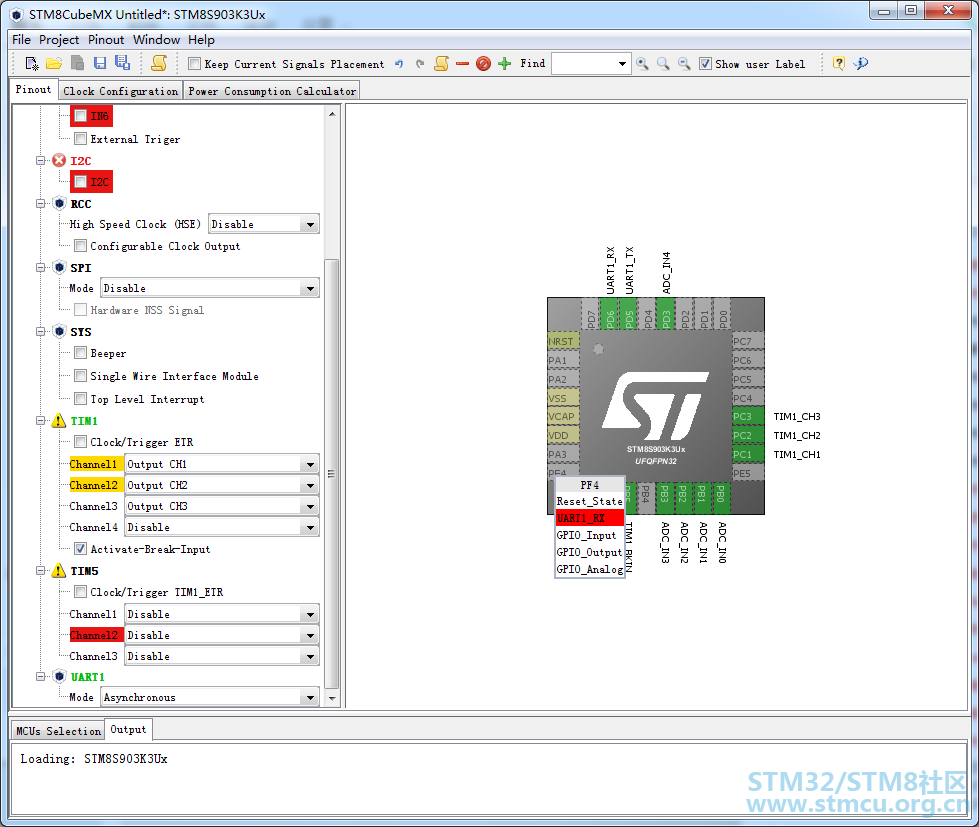Open the Pinout menu
This screenshot has width=979, height=827.
point(106,39)
